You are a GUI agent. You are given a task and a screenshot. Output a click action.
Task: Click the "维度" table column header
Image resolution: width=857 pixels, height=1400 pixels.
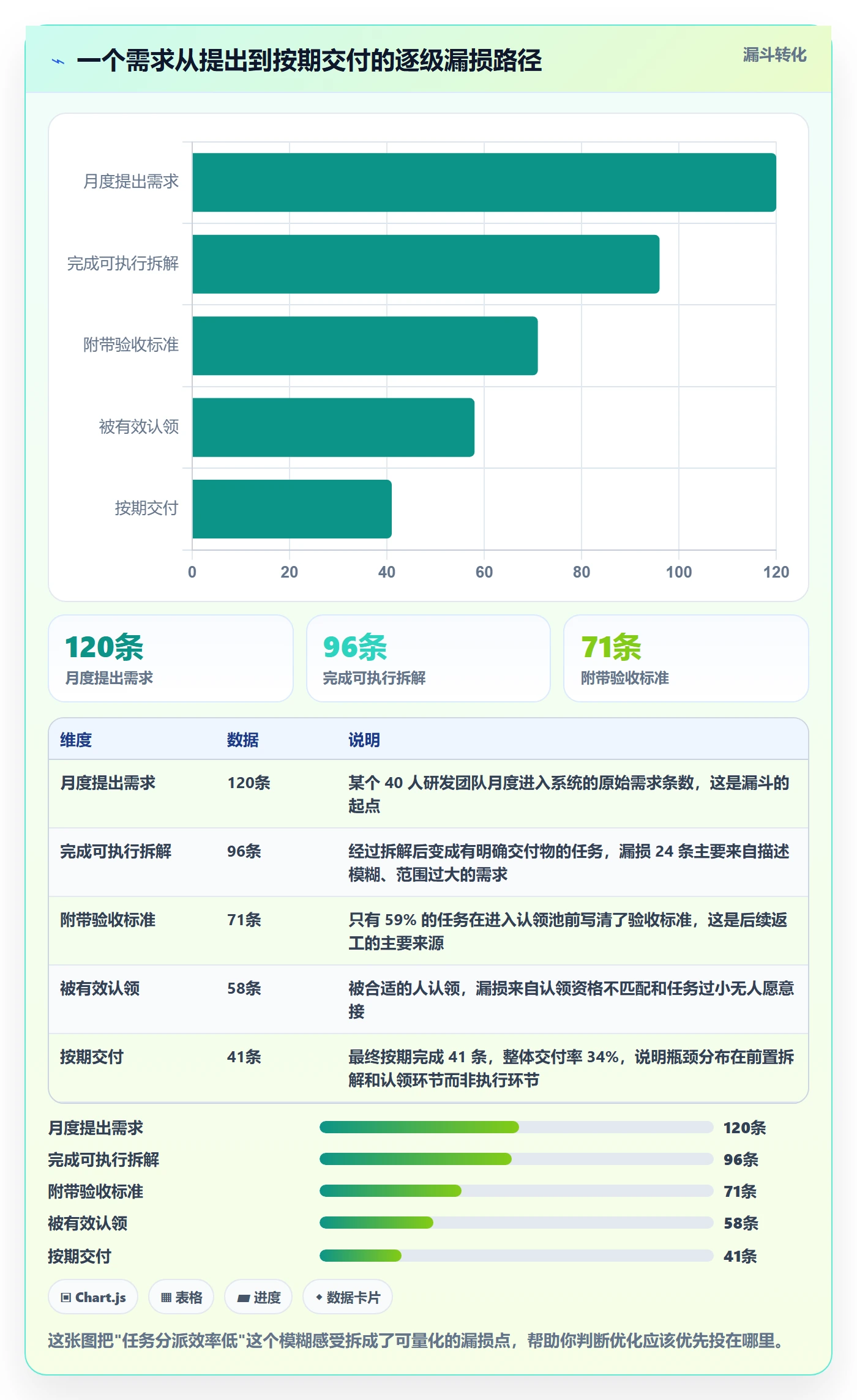click(x=76, y=740)
